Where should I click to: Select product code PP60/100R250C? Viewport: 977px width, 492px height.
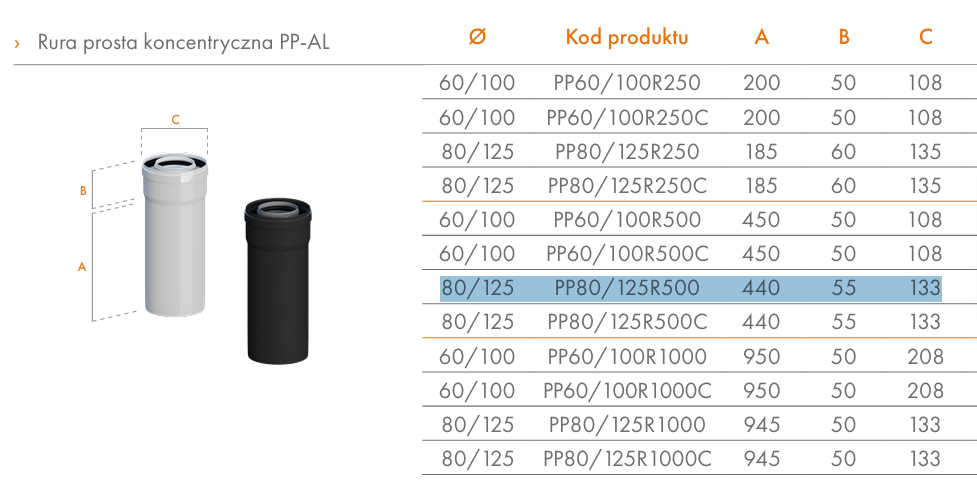tap(627, 117)
